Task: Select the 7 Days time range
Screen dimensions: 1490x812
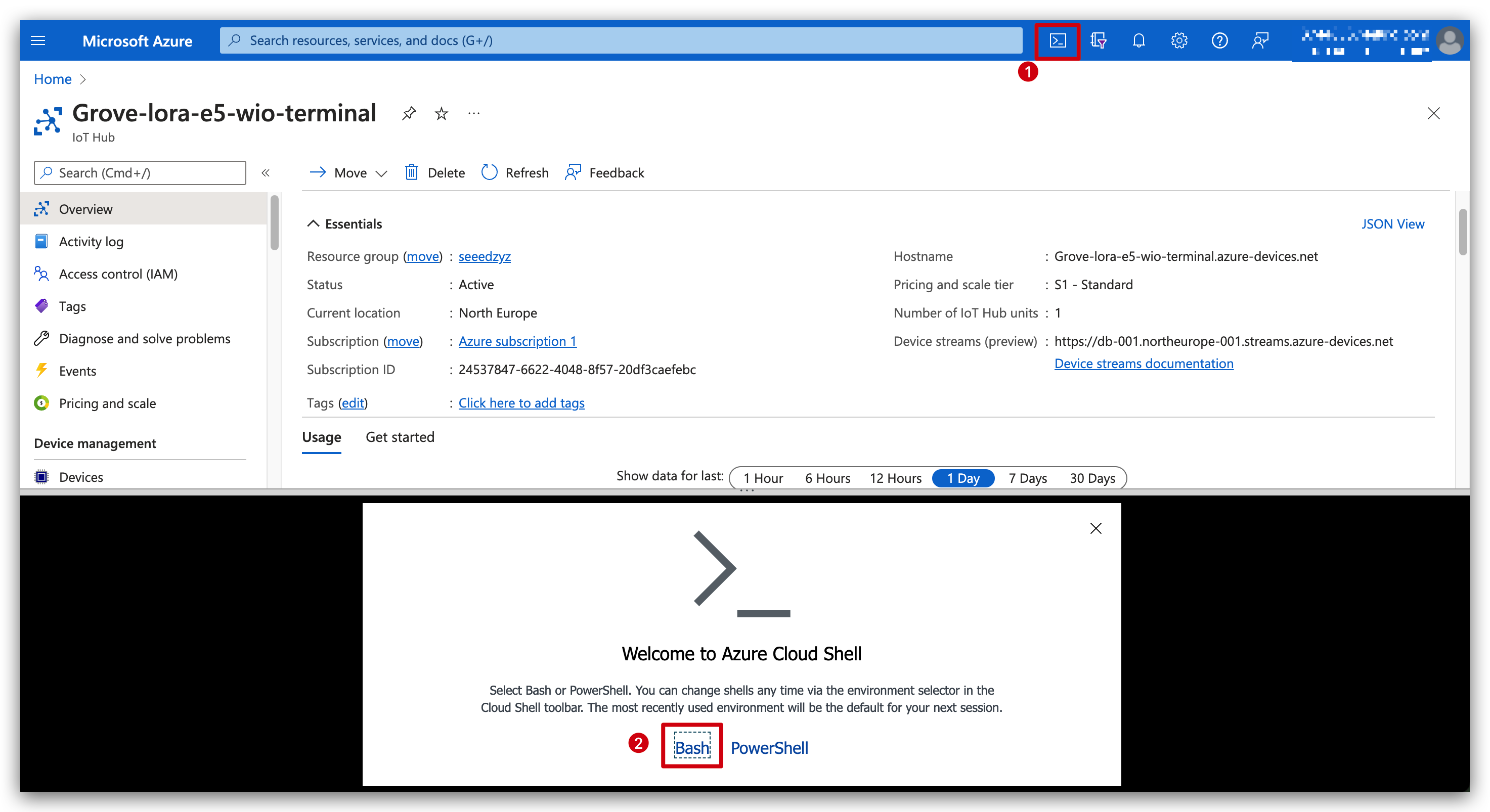Action: (x=1028, y=478)
